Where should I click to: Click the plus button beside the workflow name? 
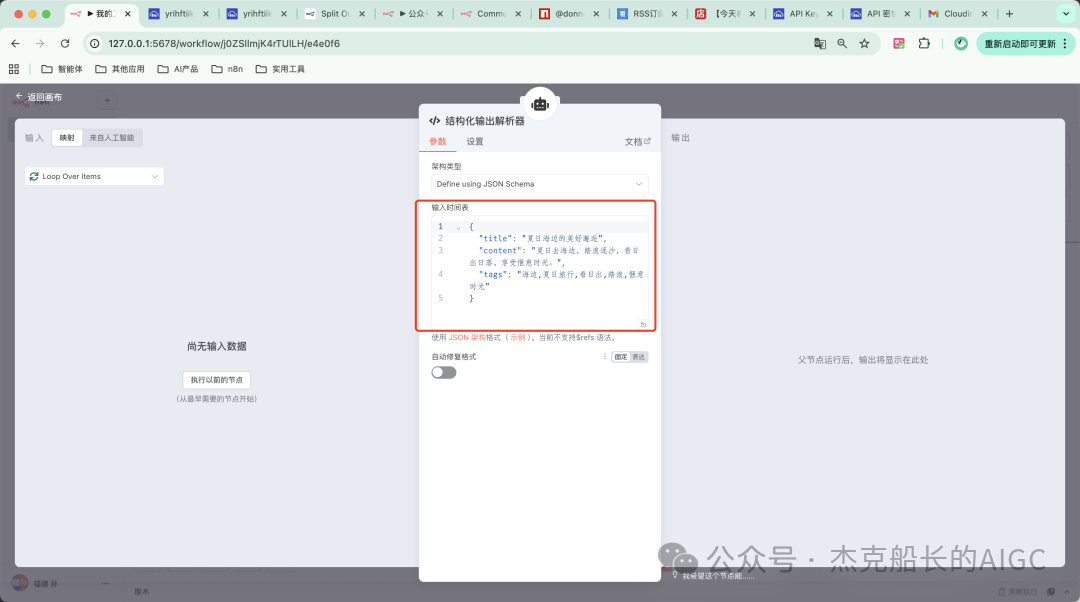107,101
